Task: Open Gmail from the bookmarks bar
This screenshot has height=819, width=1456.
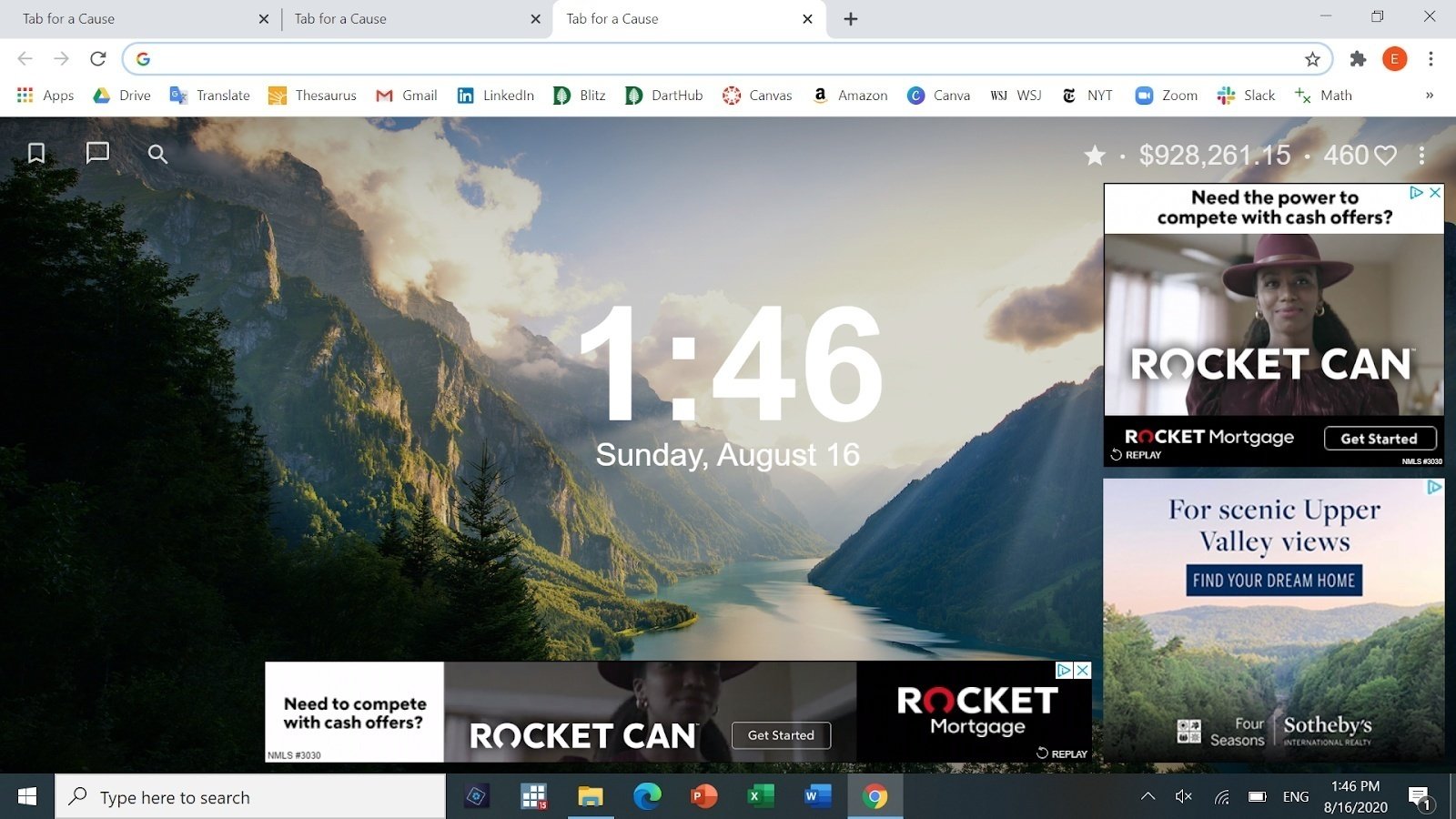Action: point(406,96)
